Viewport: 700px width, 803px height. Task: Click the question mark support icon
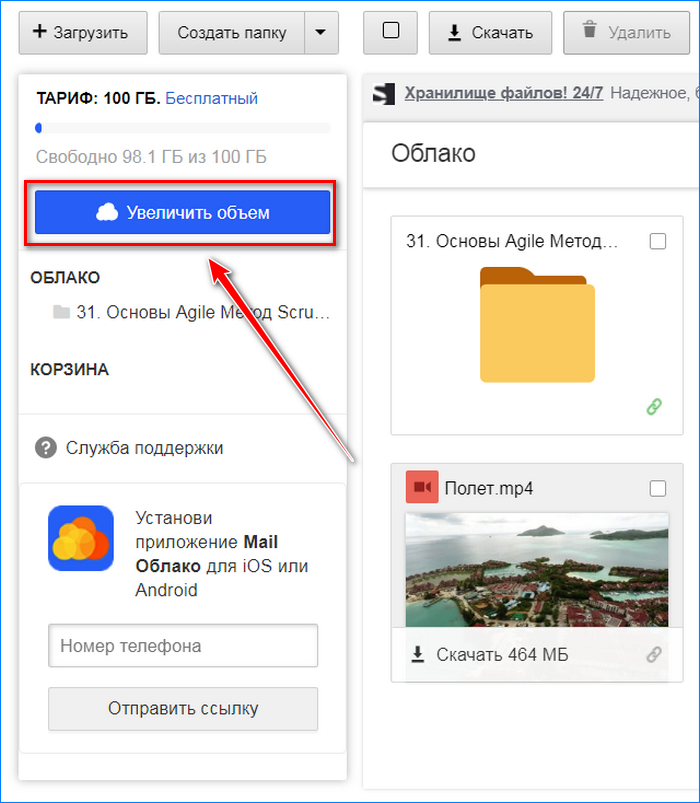[x=46, y=448]
